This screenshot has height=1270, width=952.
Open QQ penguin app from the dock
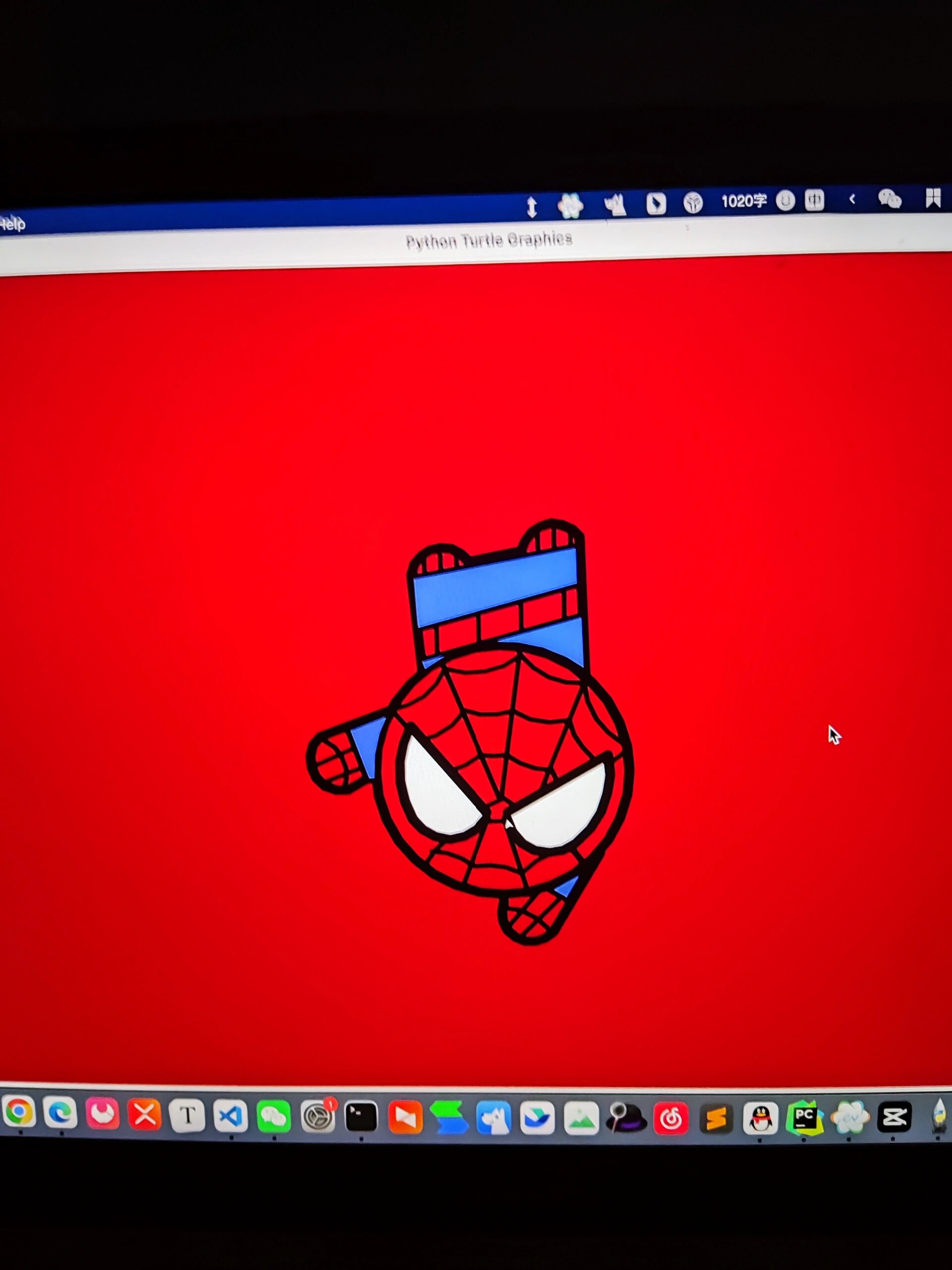coord(761,1117)
